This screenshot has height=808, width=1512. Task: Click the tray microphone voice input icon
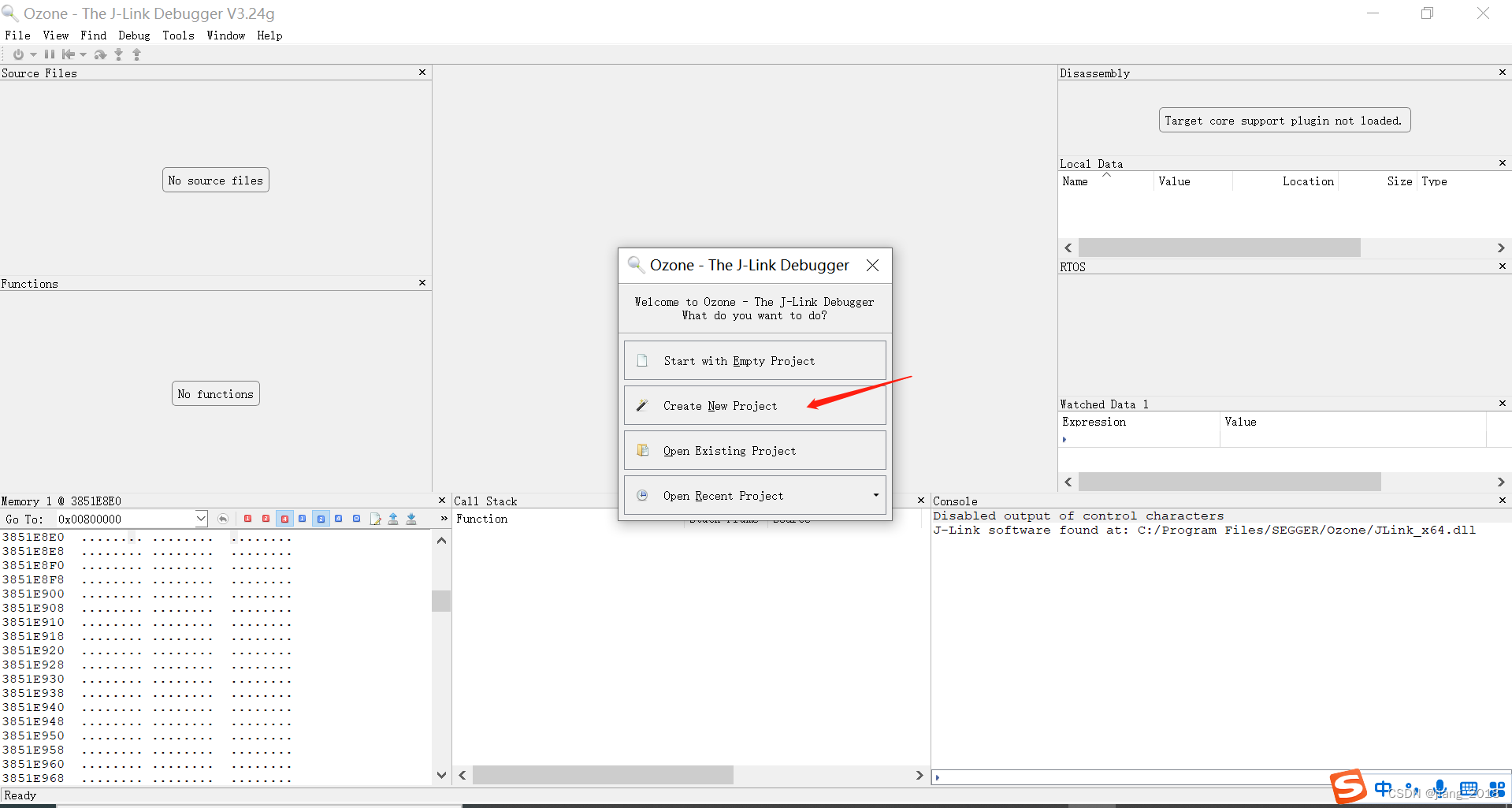tap(1440, 788)
